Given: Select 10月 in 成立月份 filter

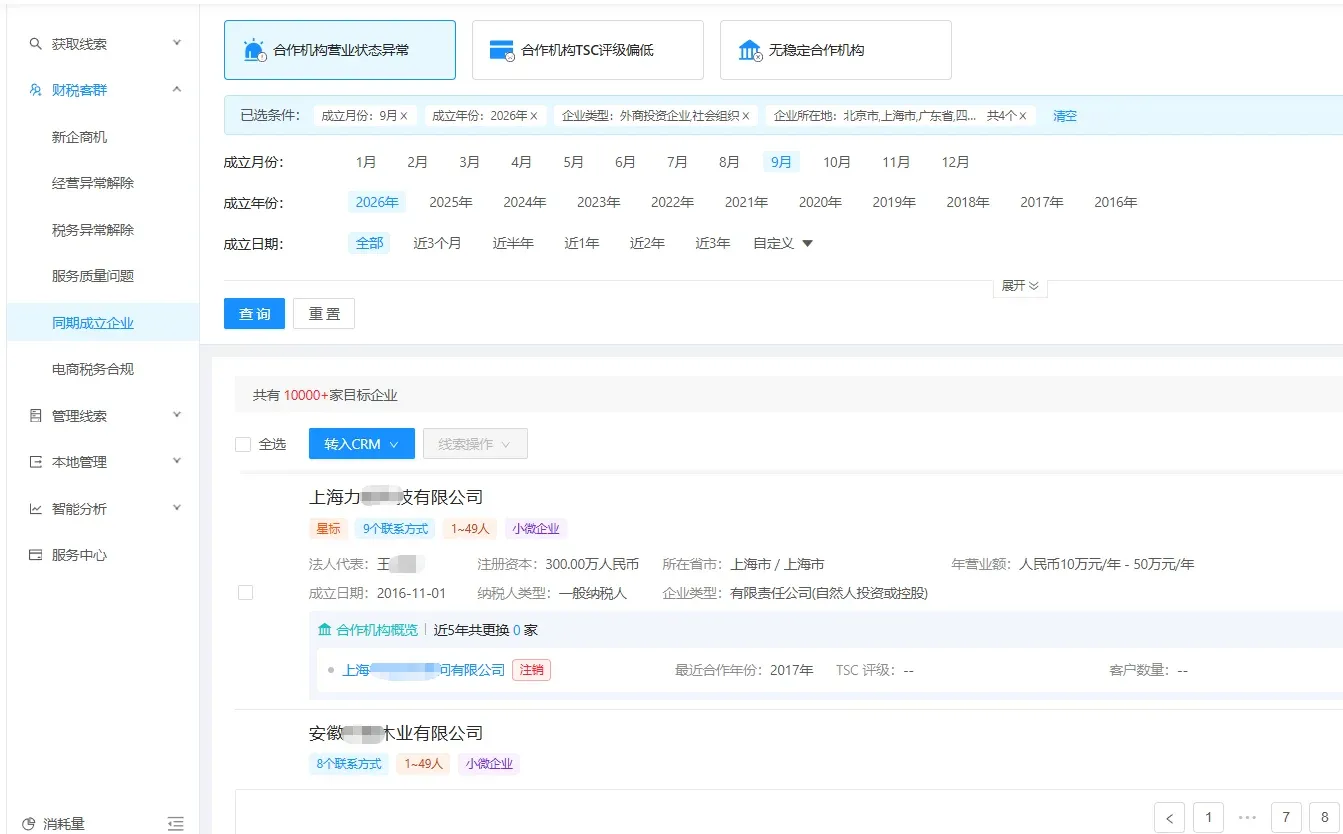Looking at the screenshot, I should click(837, 162).
